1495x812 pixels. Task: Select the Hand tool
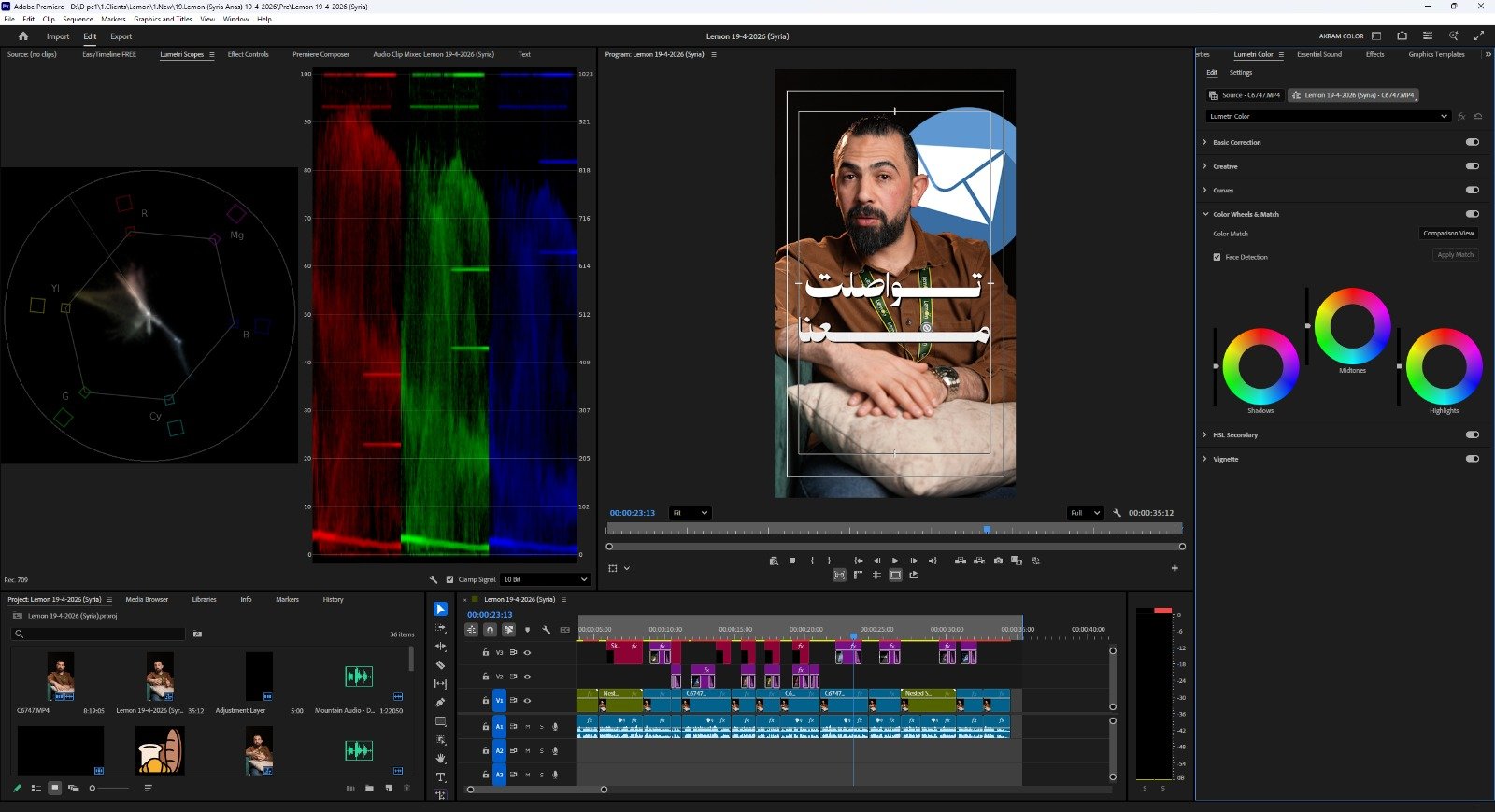pos(440,759)
